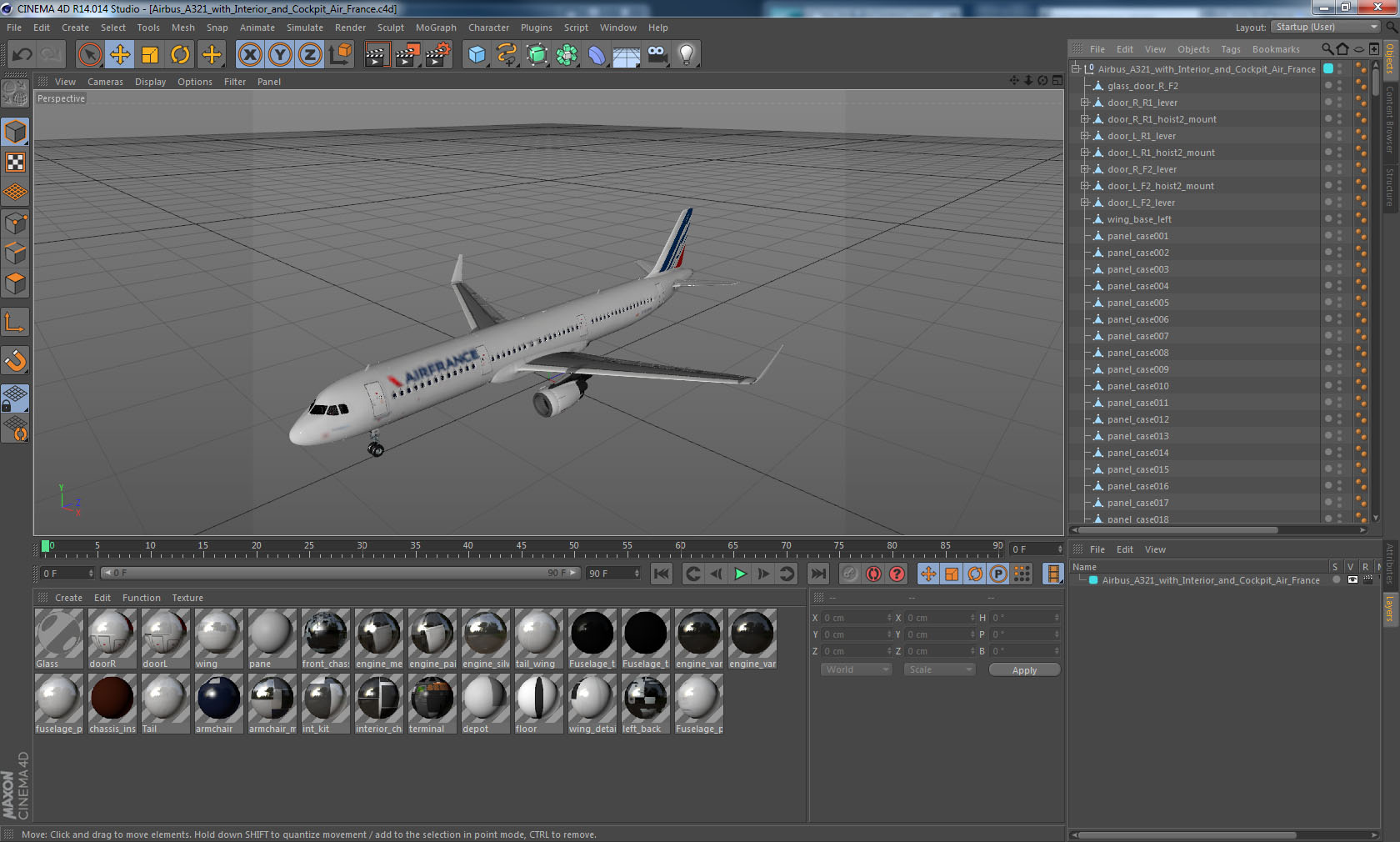Toggle Y axis lock
This screenshot has width=1400, height=842.
point(280,55)
